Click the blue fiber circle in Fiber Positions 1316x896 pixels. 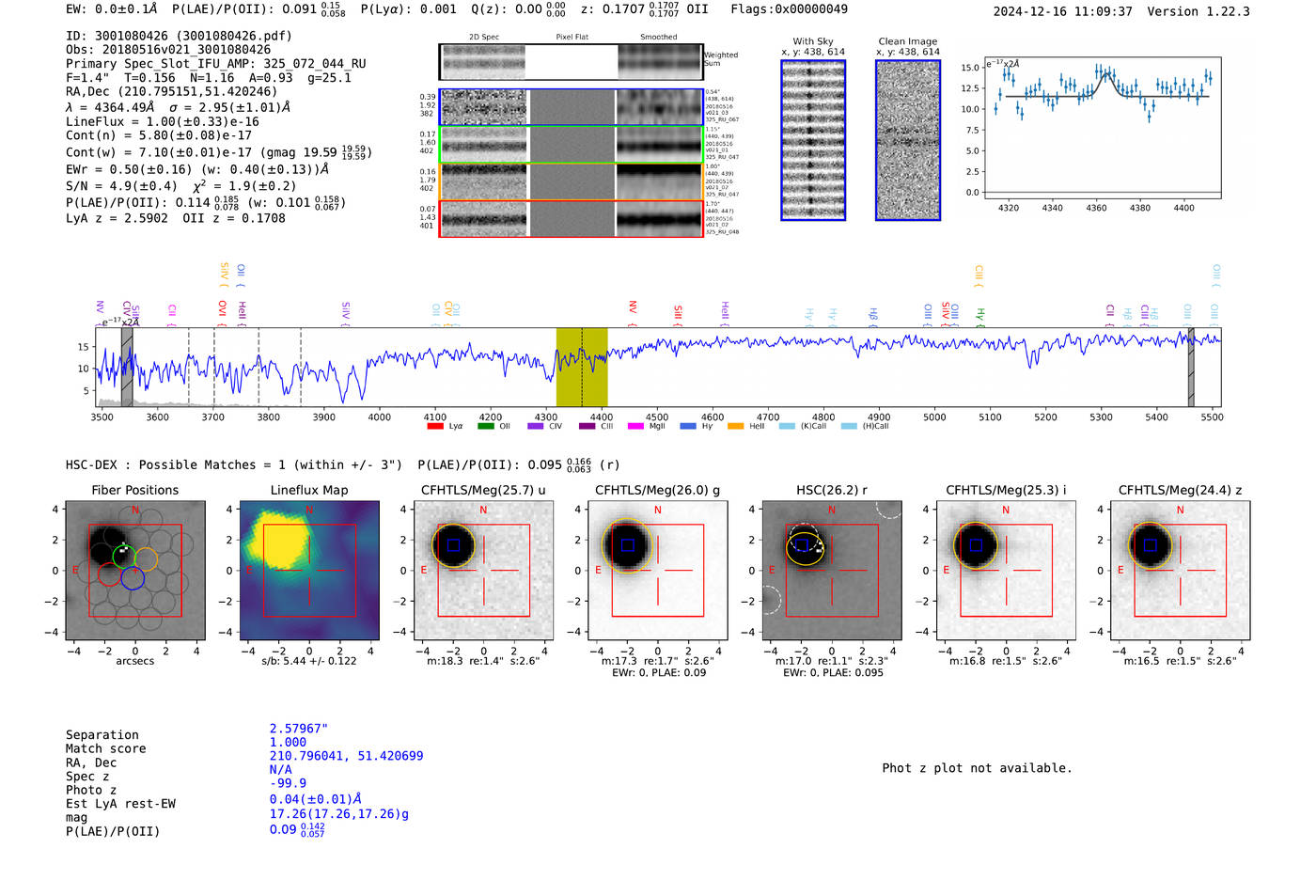click(133, 578)
